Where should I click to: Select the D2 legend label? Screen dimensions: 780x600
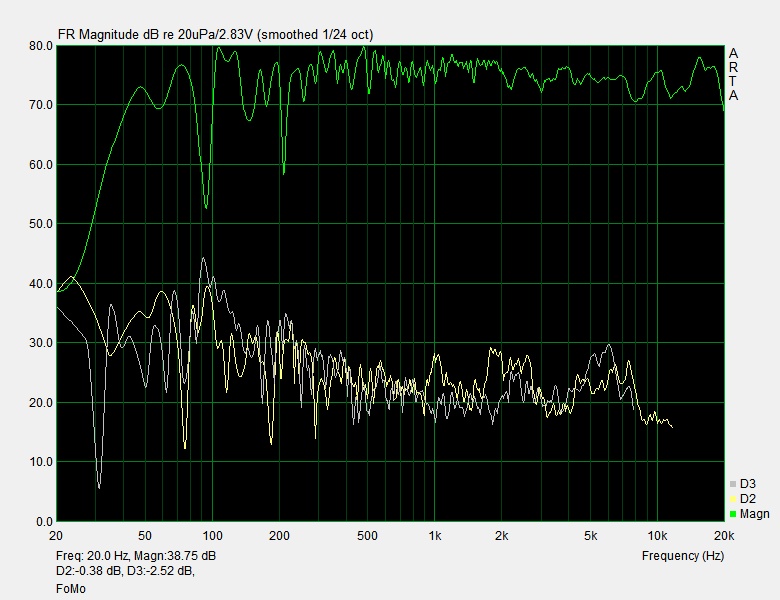pos(748,499)
